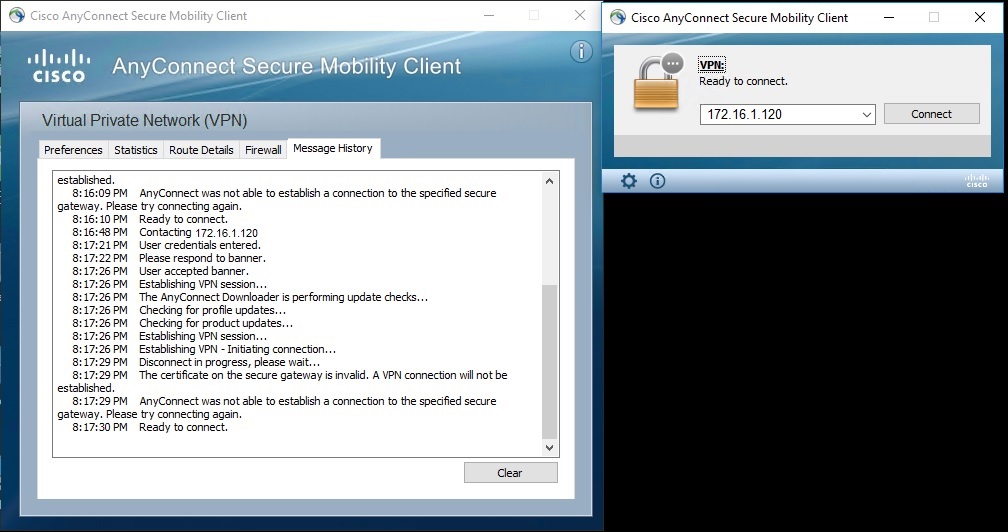Click 'Establishing VPN - Initiating connection...' line
This screenshot has width=1008, height=532.
click(204, 349)
